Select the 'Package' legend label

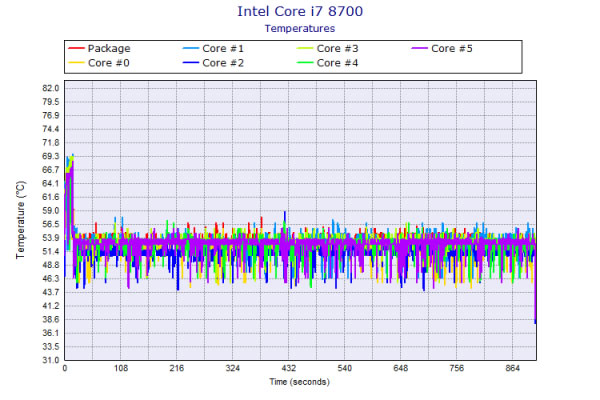109,49
